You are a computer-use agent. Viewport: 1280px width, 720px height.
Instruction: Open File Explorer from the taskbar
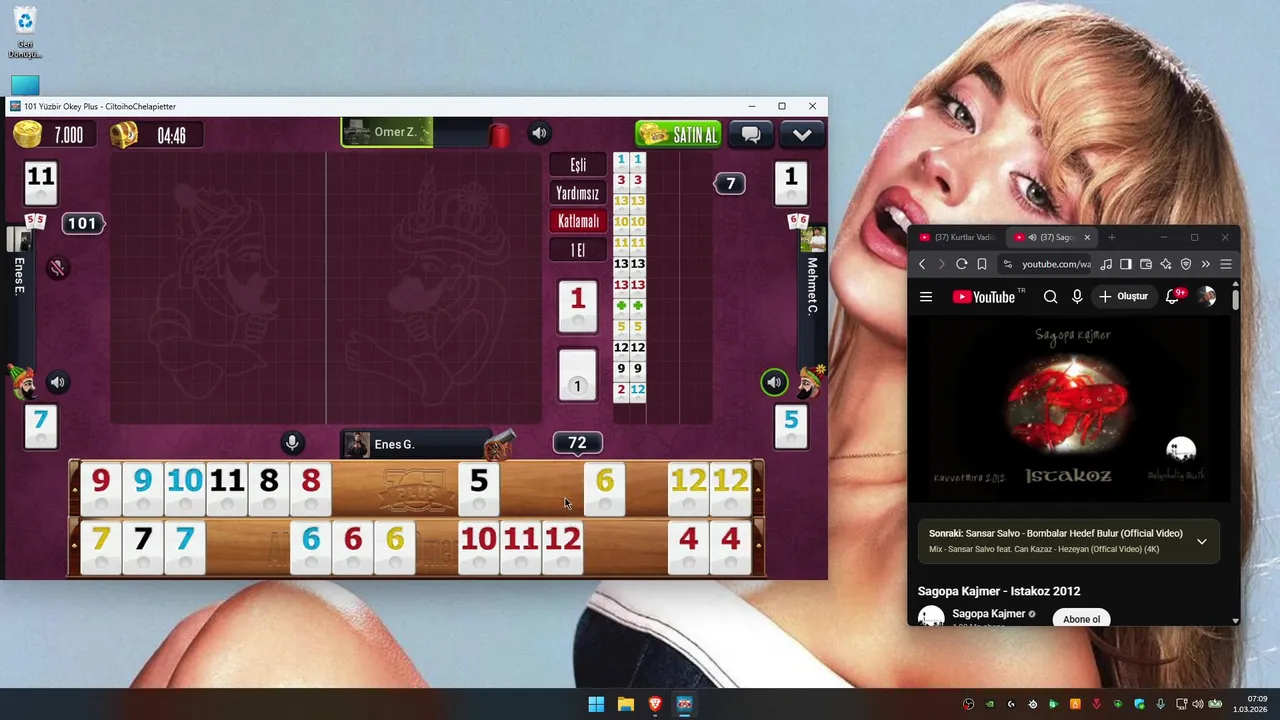click(x=625, y=704)
